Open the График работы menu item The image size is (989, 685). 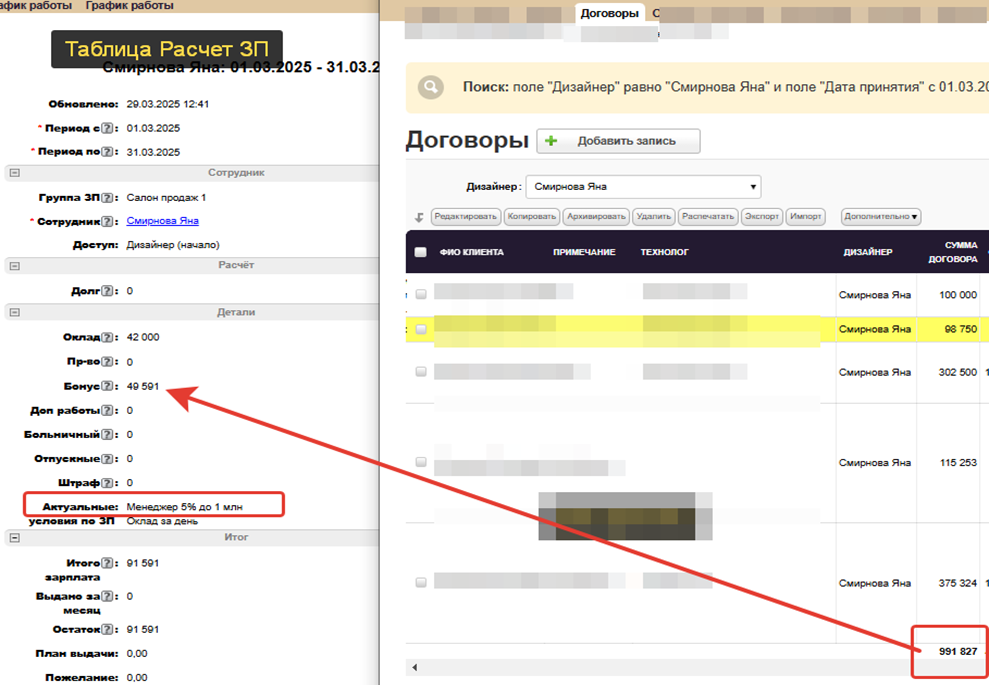129,6
